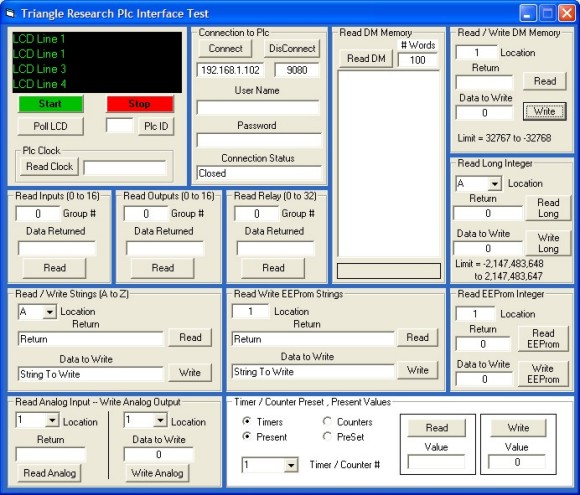
Task: Click the Read Long button
Action: (x=548, y=208)
